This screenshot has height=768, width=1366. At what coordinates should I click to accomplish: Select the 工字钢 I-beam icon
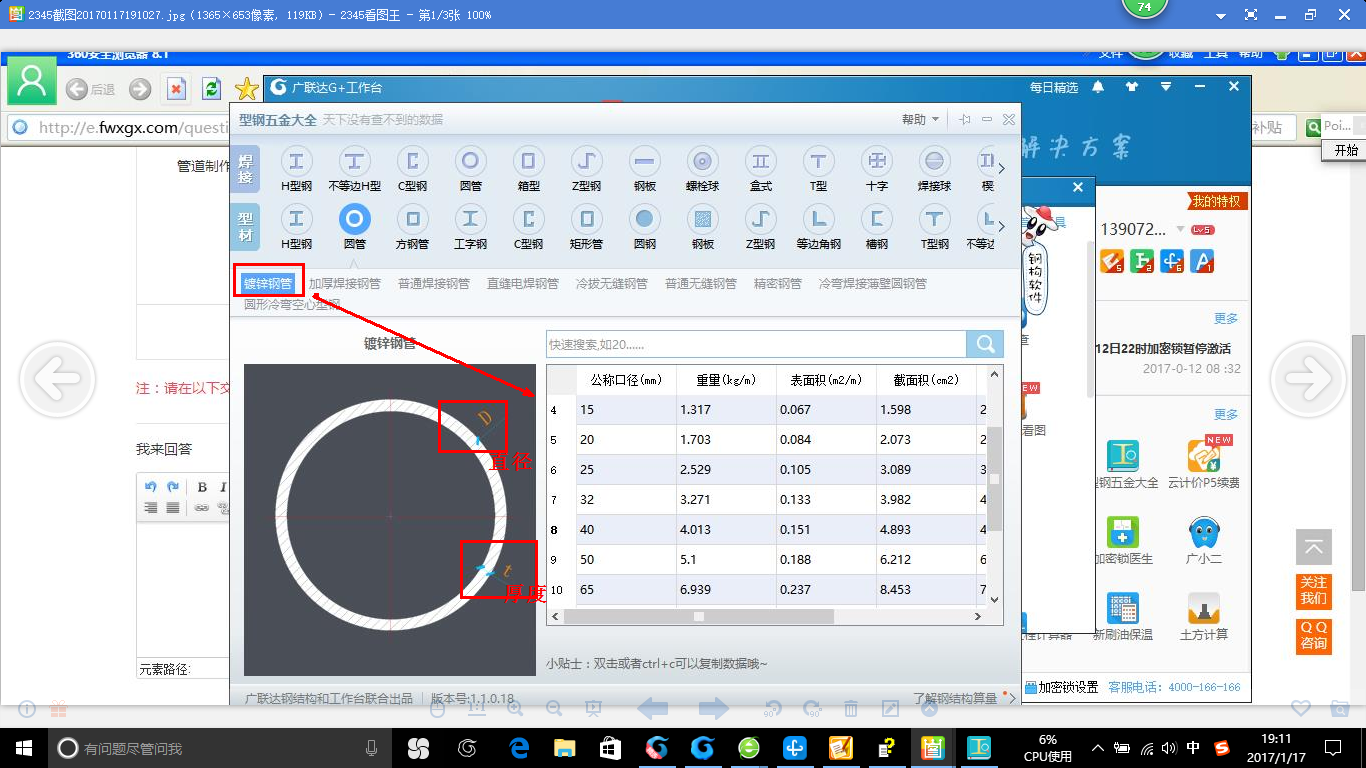click(x=470, y=219)
